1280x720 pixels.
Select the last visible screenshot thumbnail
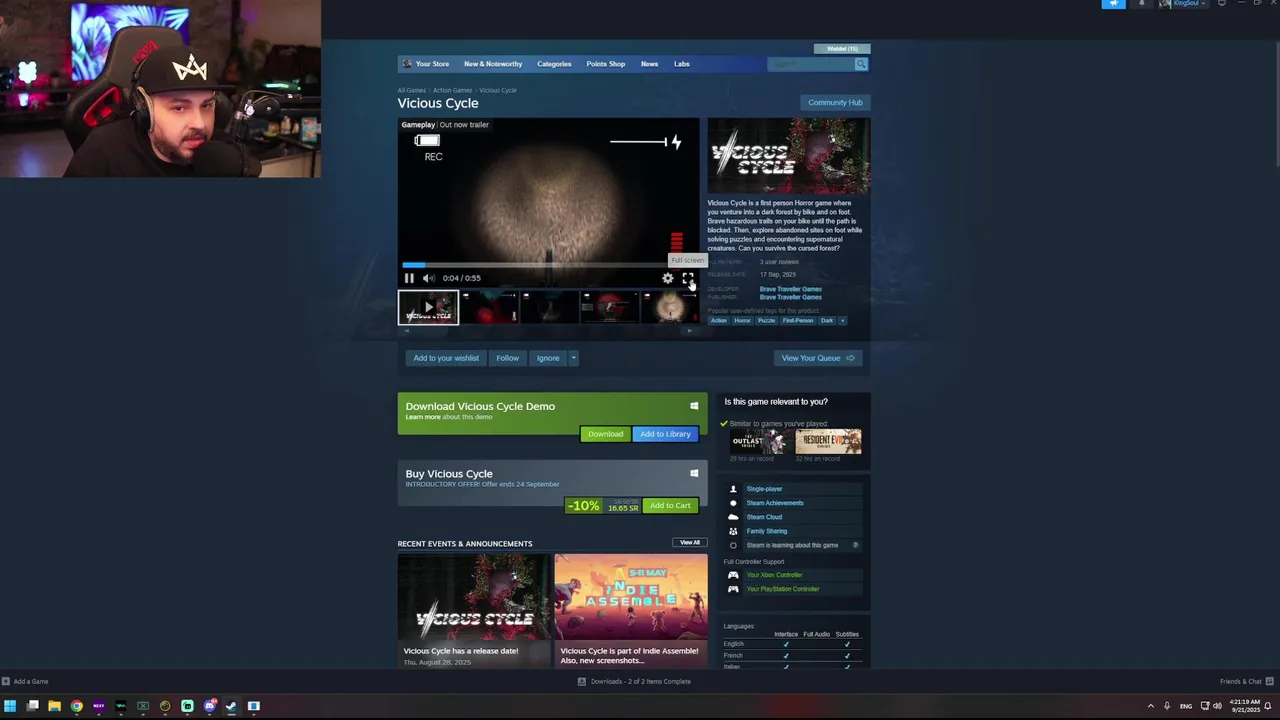click(671, 307)
